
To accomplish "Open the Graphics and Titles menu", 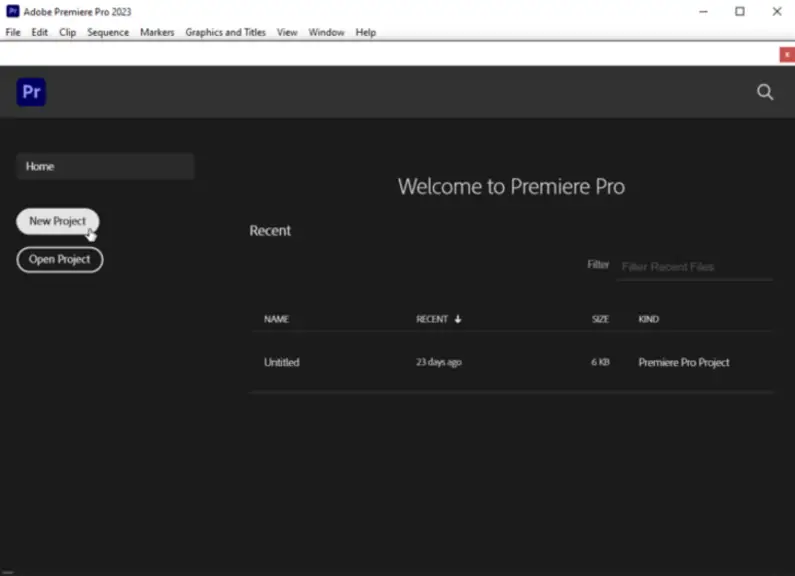I will tap(226, 32).
